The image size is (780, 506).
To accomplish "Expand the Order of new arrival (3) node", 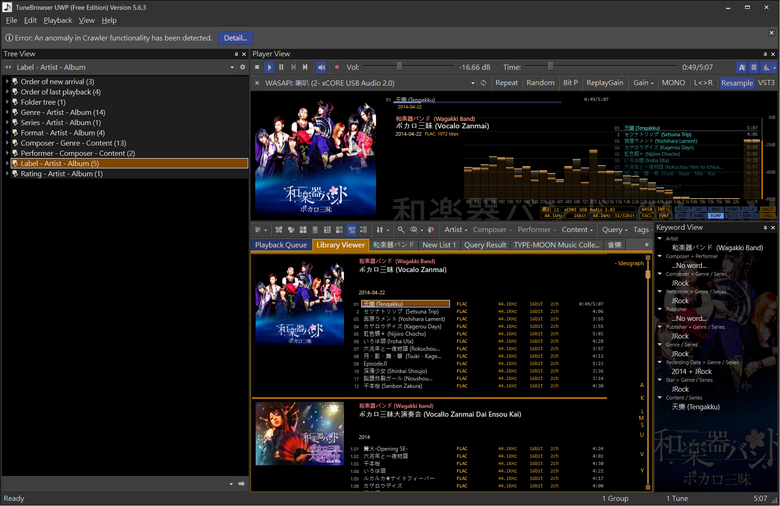I will click(x=7, y=82).
